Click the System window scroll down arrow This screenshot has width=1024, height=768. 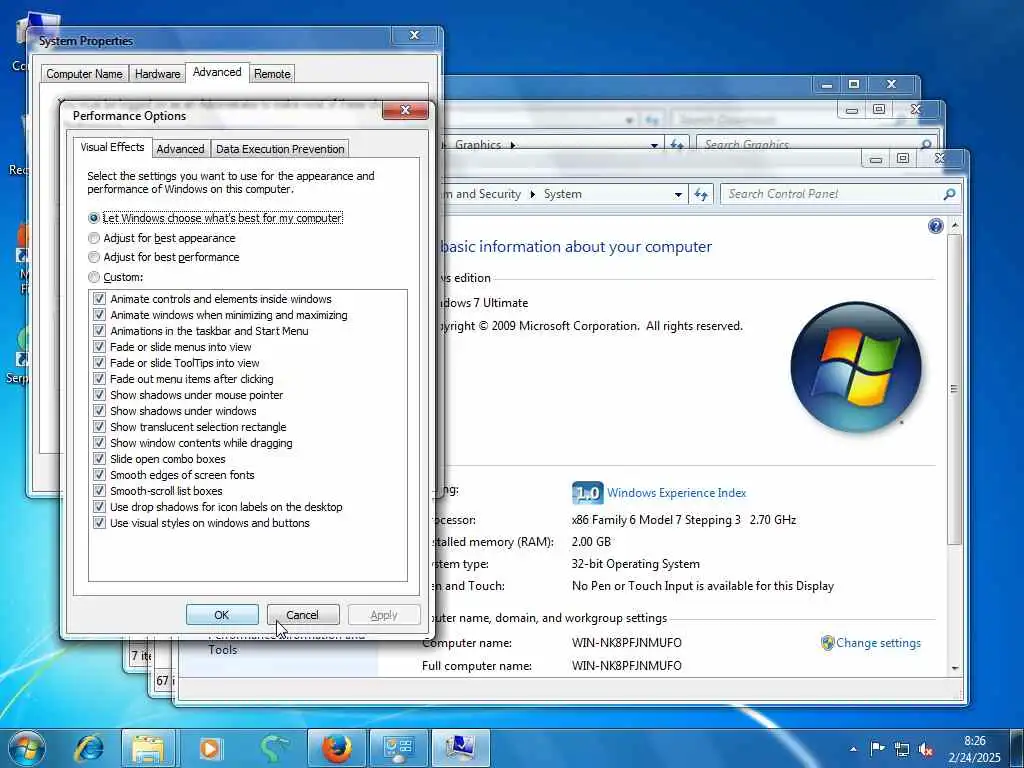955,668
